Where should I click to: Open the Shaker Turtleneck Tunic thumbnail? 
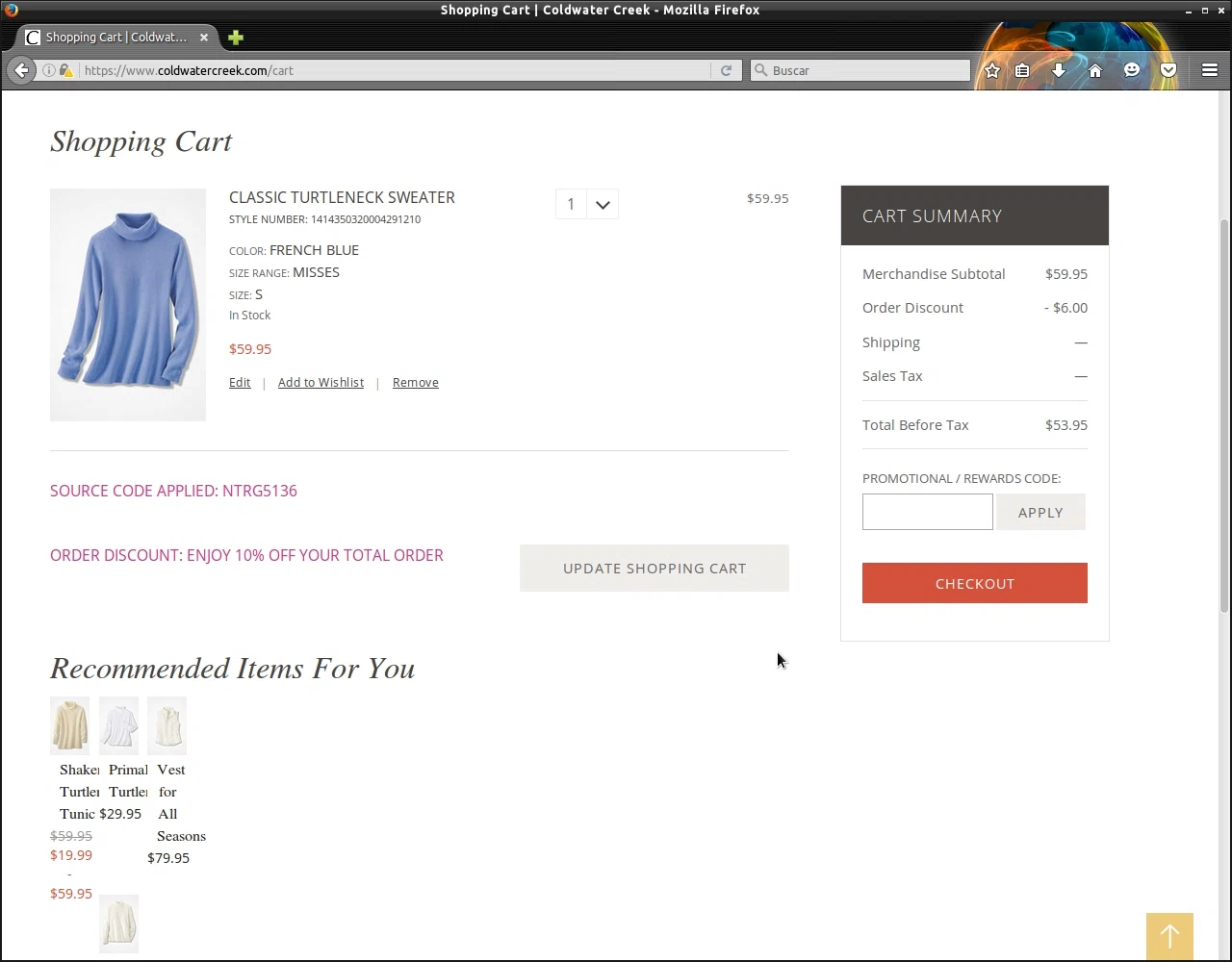69,725
